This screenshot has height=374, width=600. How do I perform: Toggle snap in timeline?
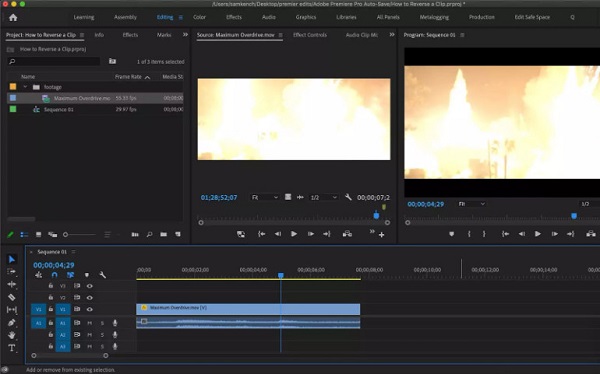[54, 275]
